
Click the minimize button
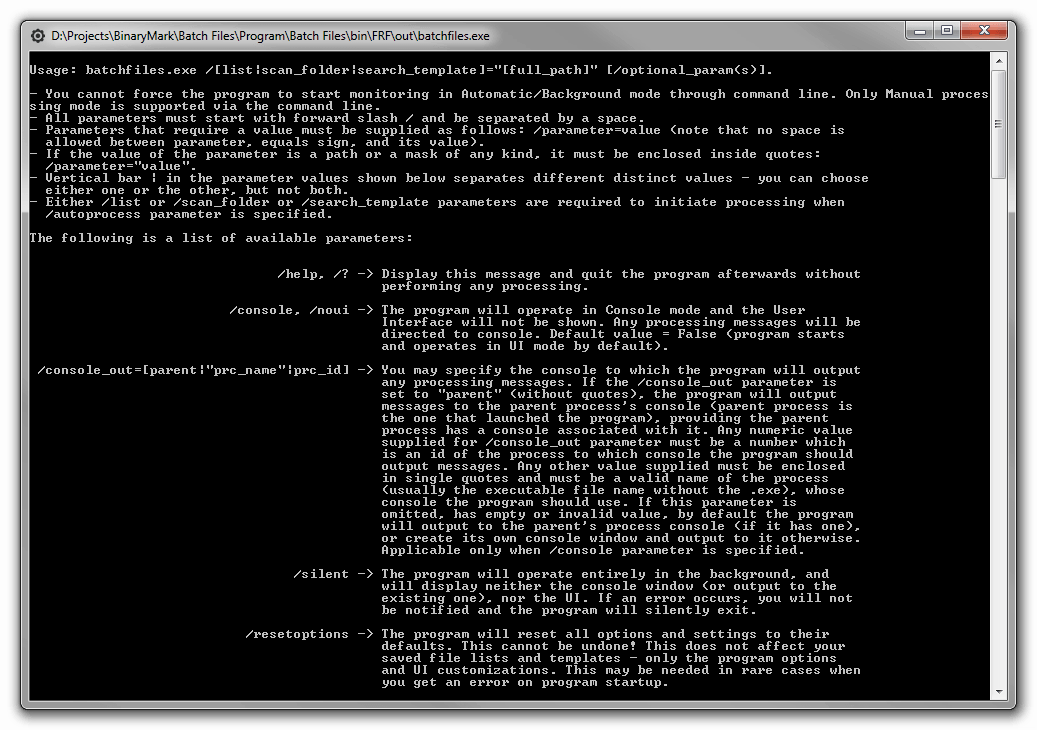coord(918,31)
